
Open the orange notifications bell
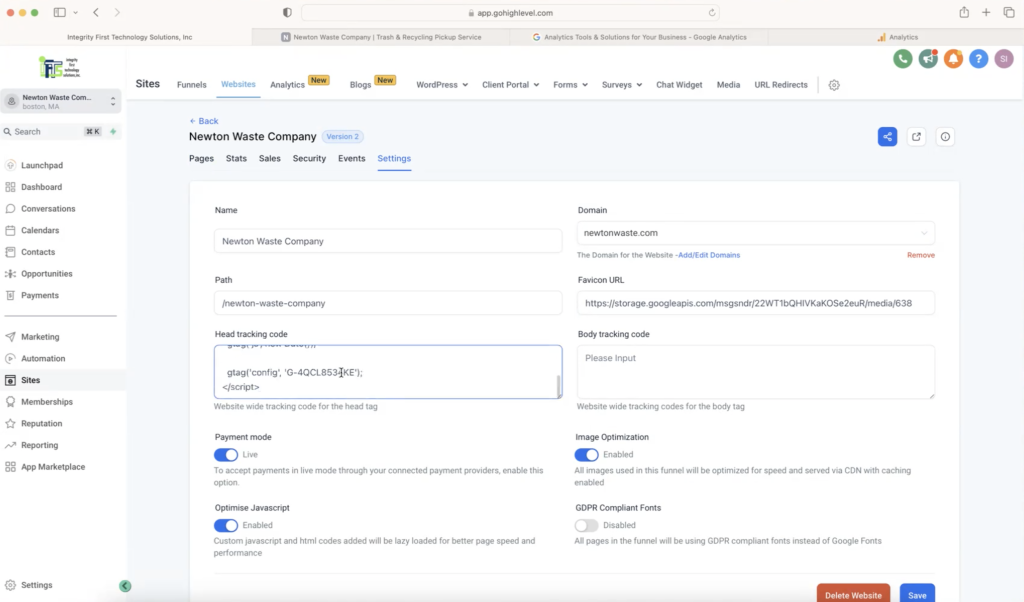click(953, 59)
